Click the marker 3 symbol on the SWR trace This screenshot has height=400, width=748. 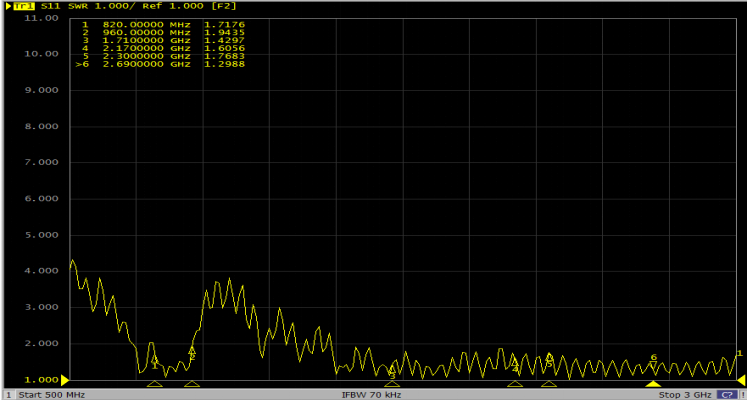pyautogui.click(x=392, y=372)
